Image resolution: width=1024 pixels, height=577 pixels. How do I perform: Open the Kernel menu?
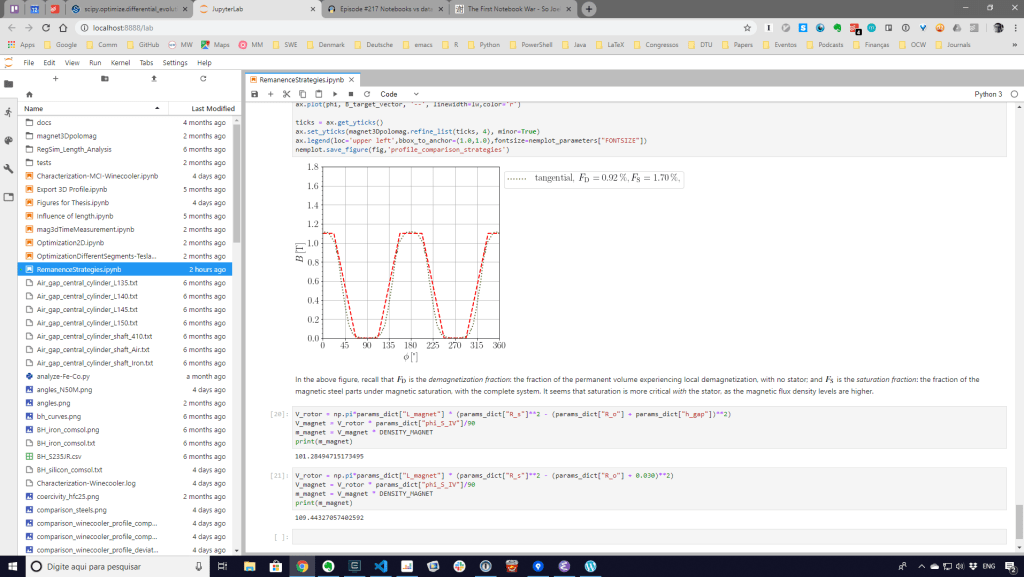tap(120, 62)
